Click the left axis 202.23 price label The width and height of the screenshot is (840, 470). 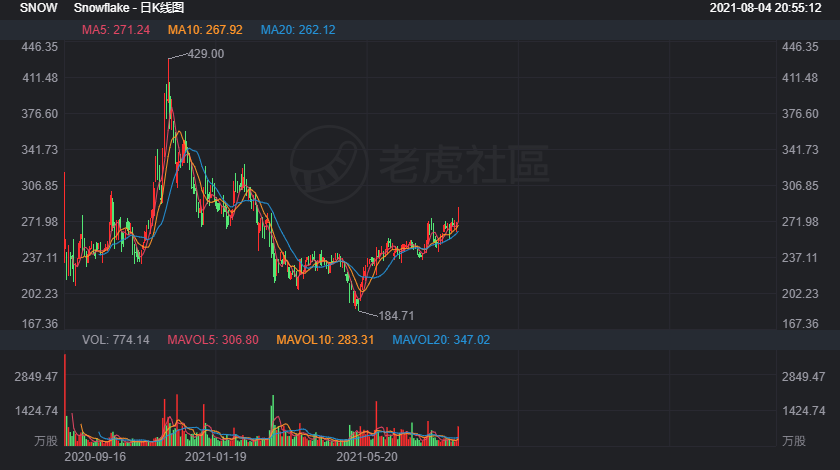40,294
